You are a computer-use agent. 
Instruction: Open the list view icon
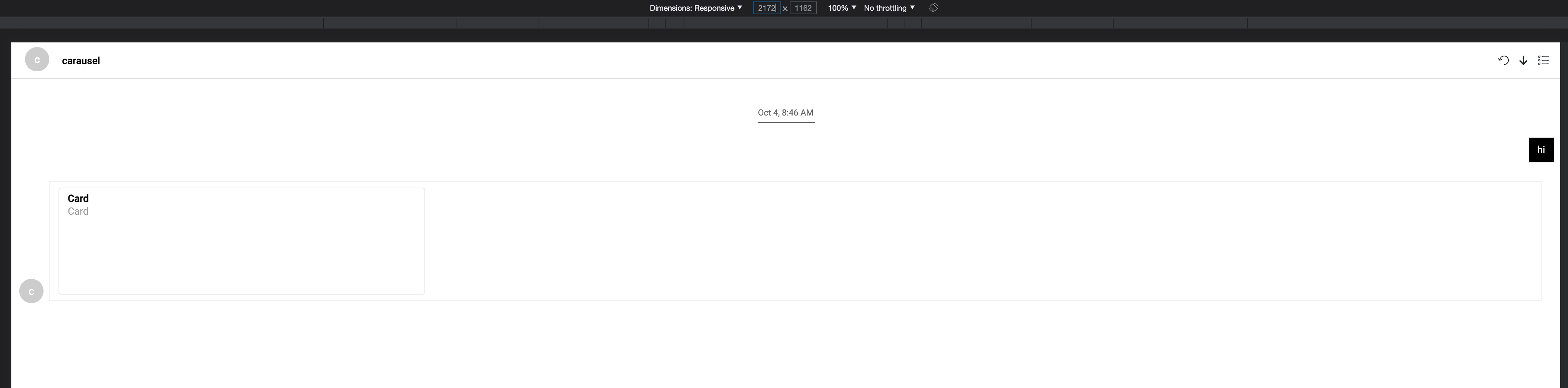(1543, 60)
